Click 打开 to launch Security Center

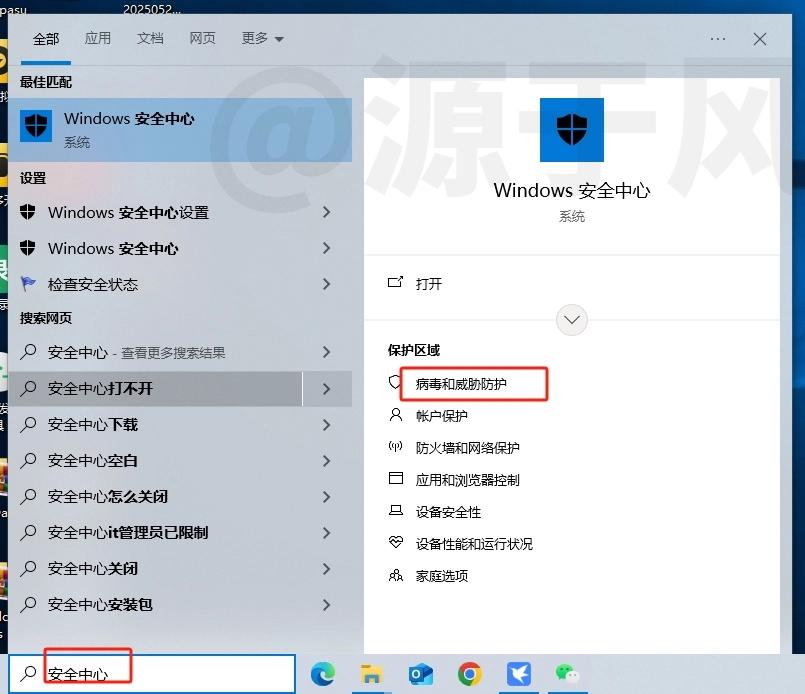(428, 284)
